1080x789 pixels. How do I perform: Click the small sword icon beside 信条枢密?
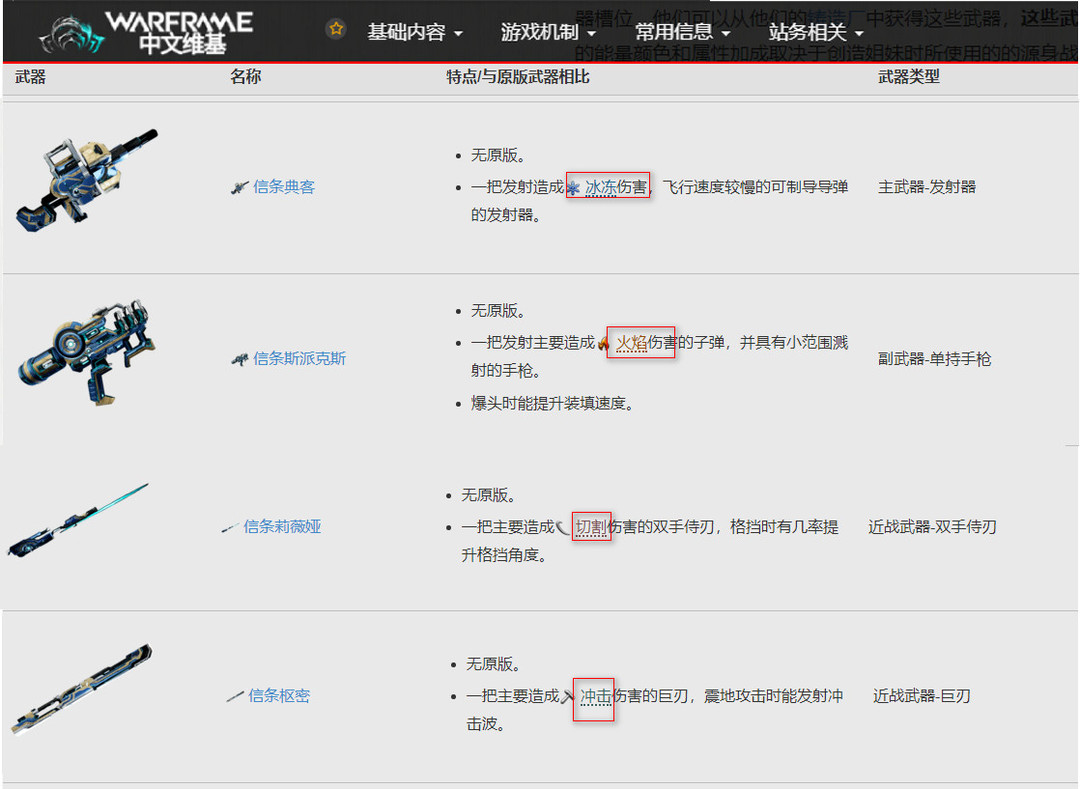pos(234,697)
